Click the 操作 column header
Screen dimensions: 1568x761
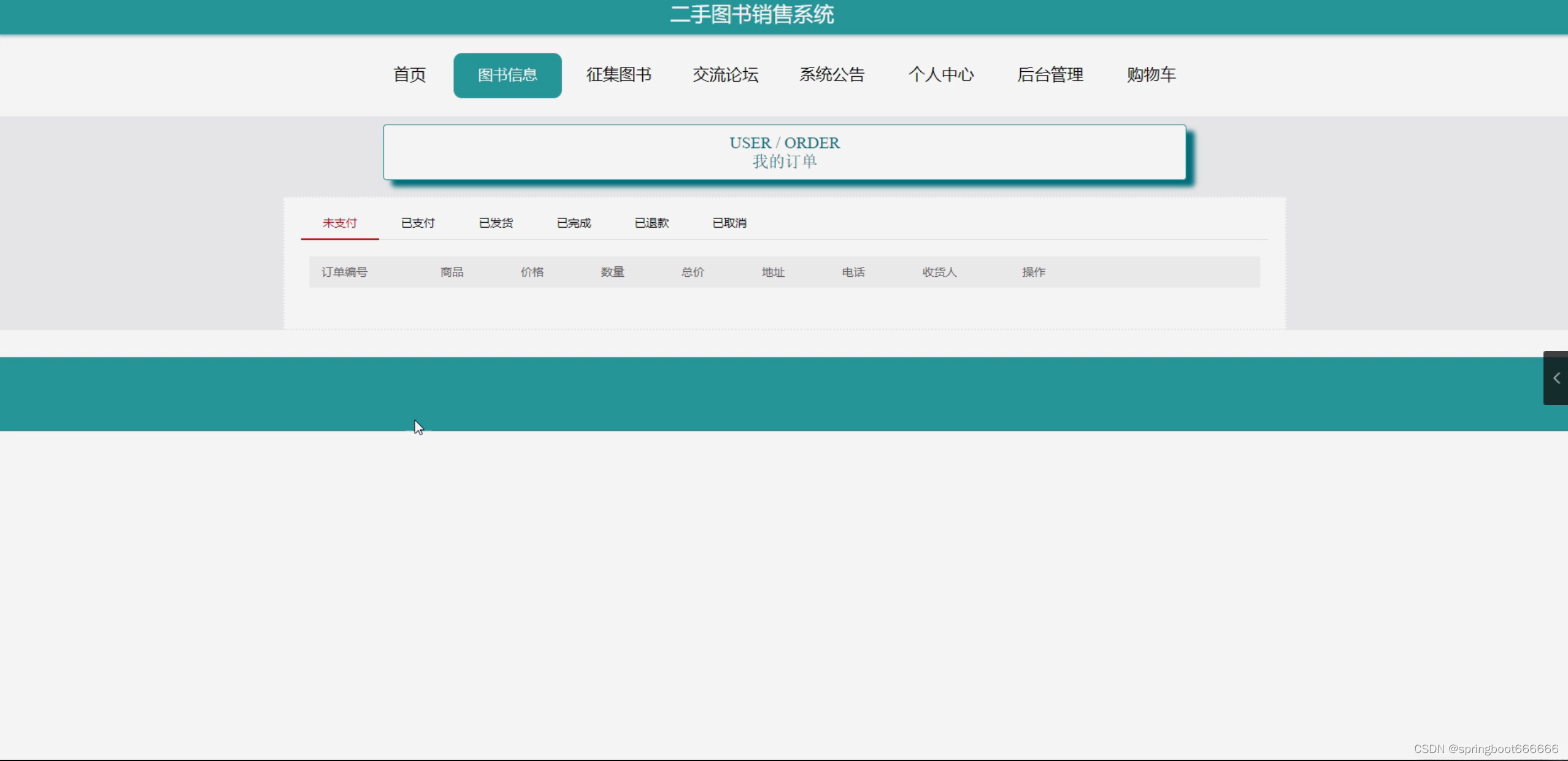click(x=1033, y=272)
